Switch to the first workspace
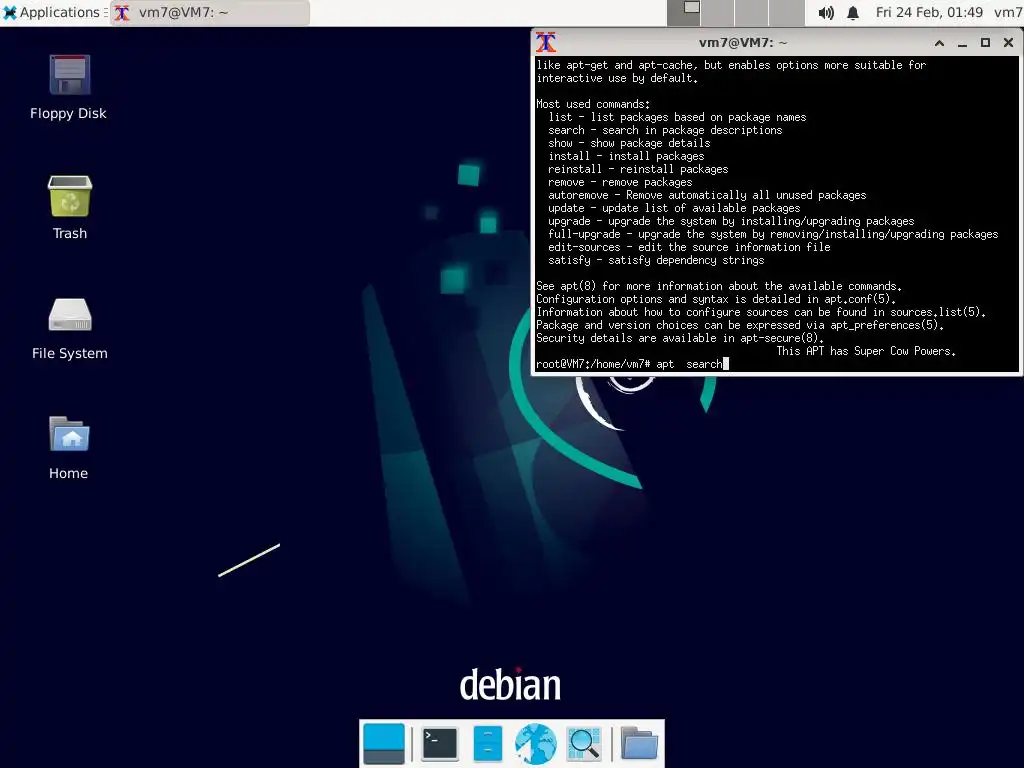 (x=684, y=12)
